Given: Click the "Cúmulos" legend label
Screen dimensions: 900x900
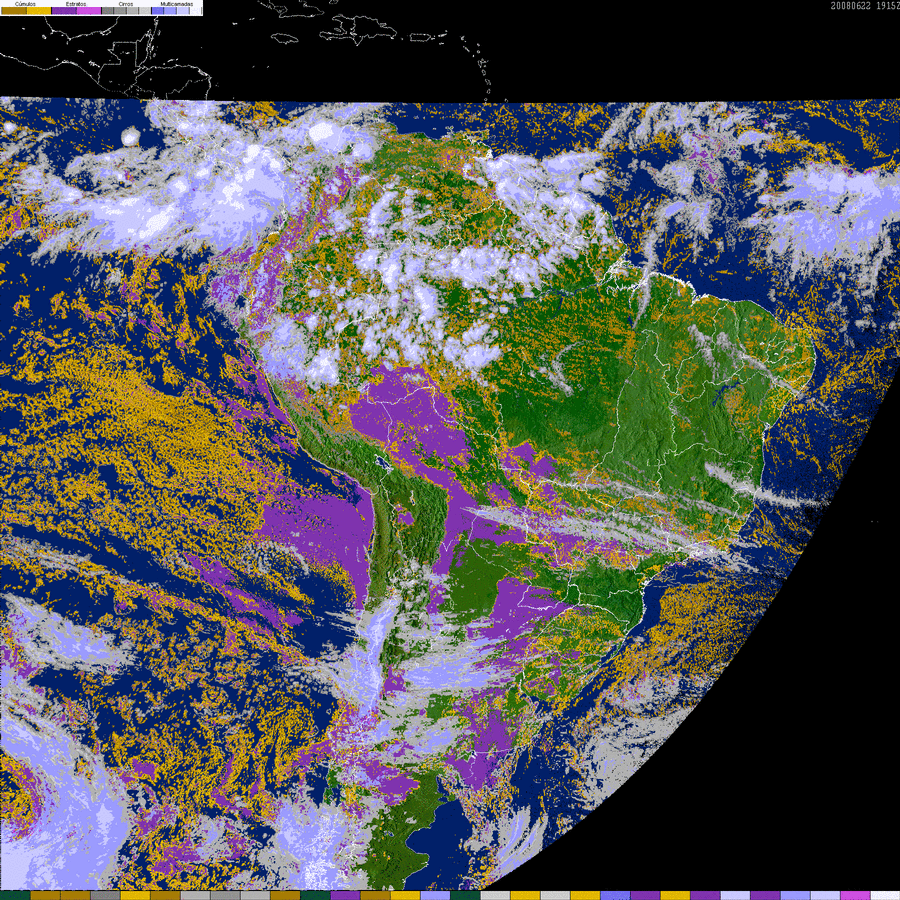Looking at the screenshot, I should click(x=25, y=4).
